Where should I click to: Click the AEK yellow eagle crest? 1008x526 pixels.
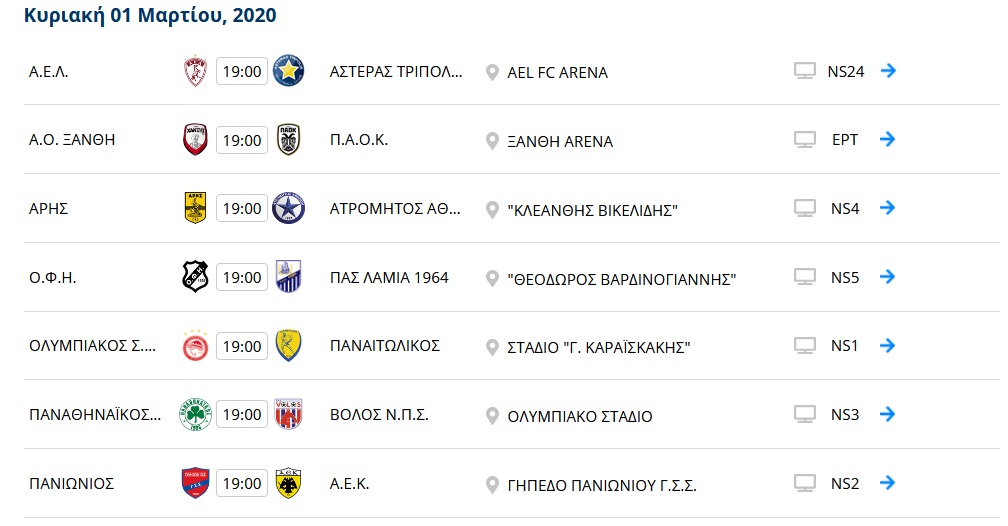289,483
